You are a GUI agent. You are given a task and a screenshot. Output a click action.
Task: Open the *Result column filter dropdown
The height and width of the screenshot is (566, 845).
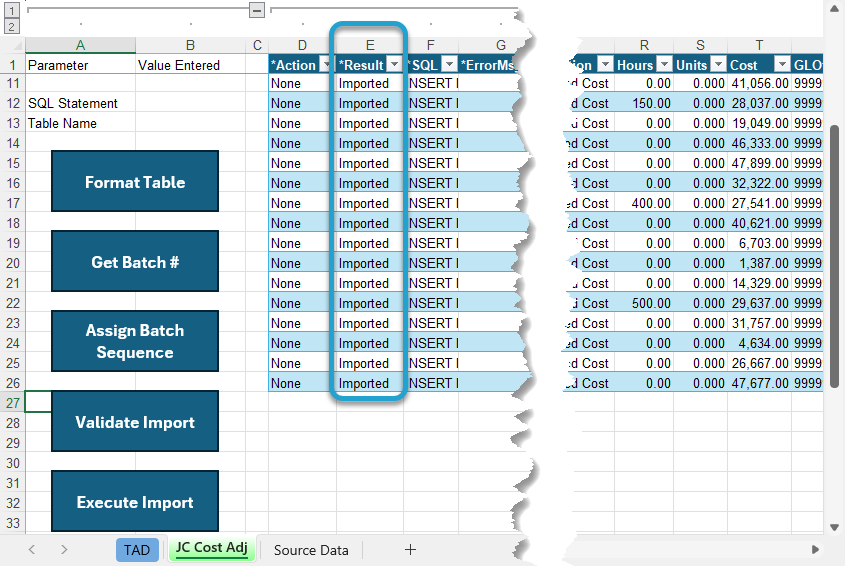pyautogui.click(x=395, y=65)
